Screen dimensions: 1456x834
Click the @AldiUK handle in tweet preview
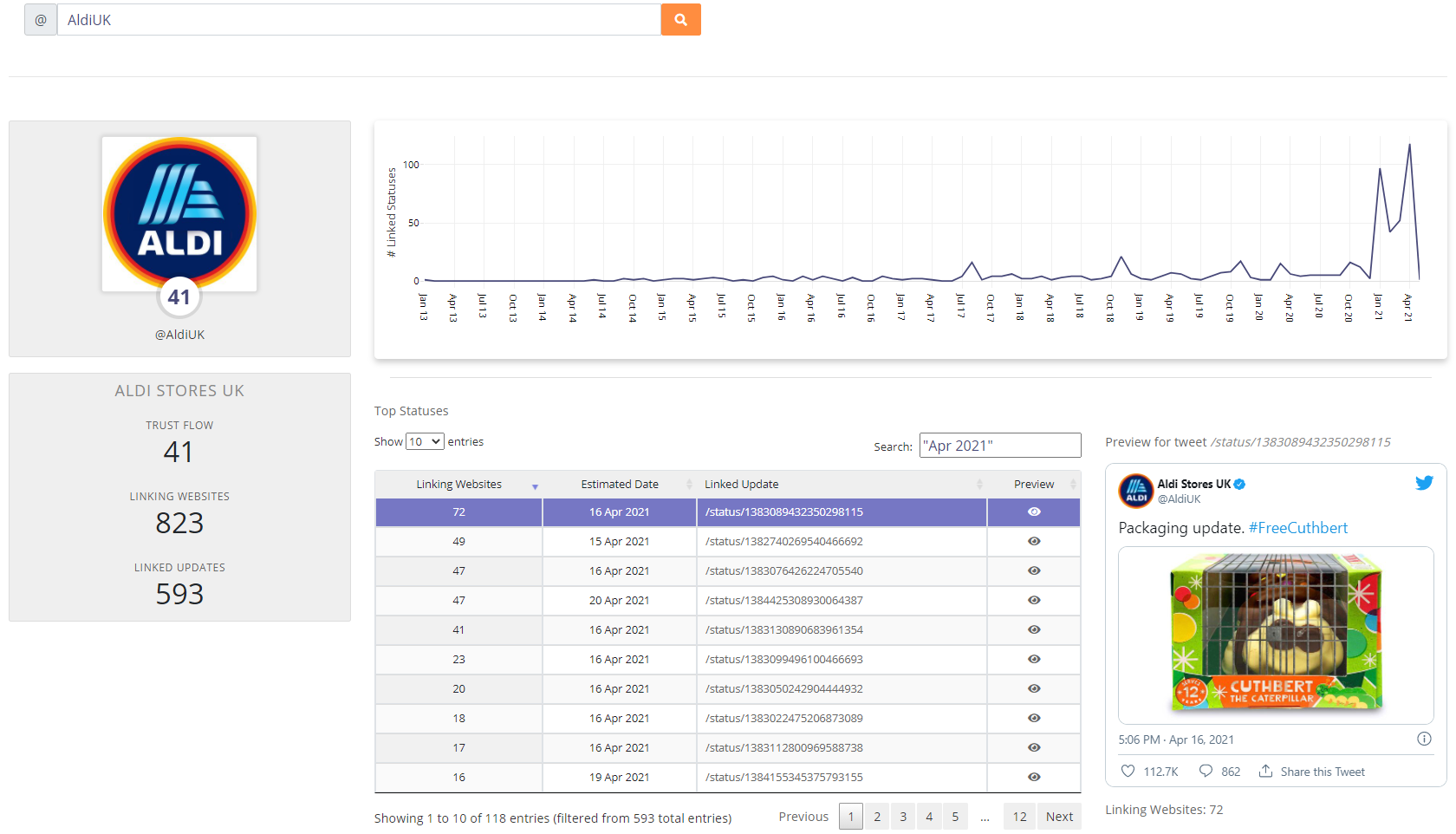click(x=1180, y=498)
